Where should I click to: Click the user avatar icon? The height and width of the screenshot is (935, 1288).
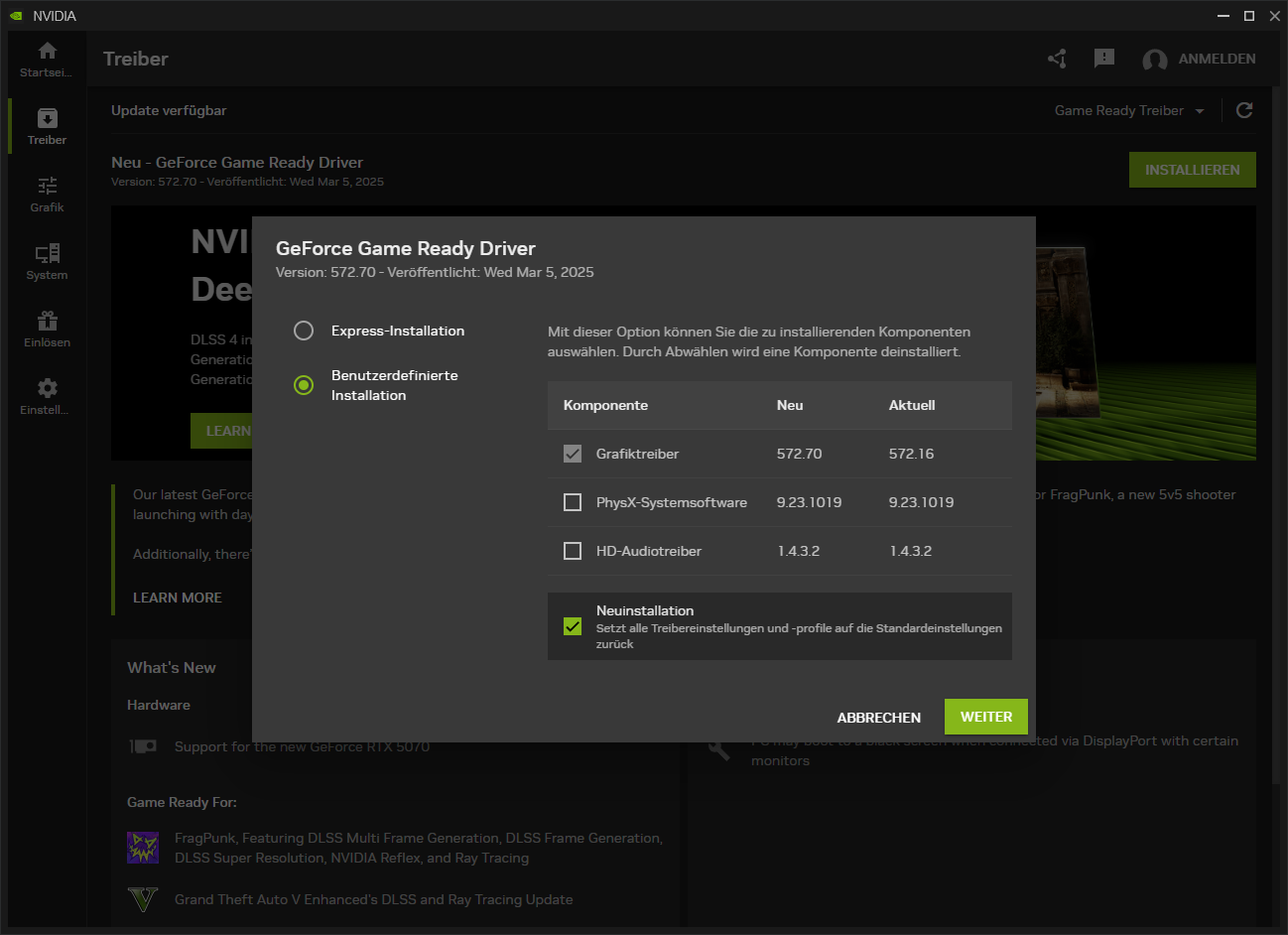point(1155,60)
